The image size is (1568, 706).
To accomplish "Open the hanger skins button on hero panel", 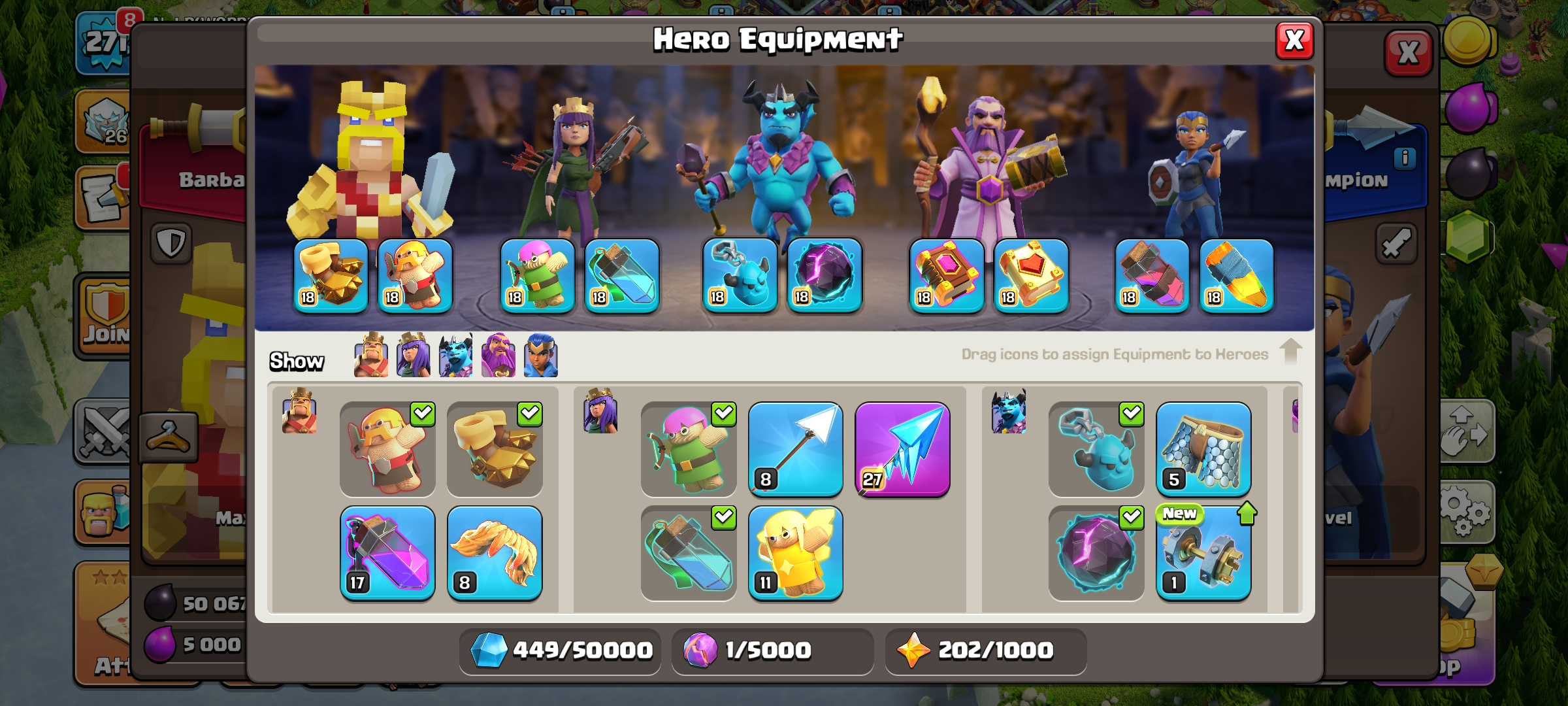I will (x=169, y=437).
